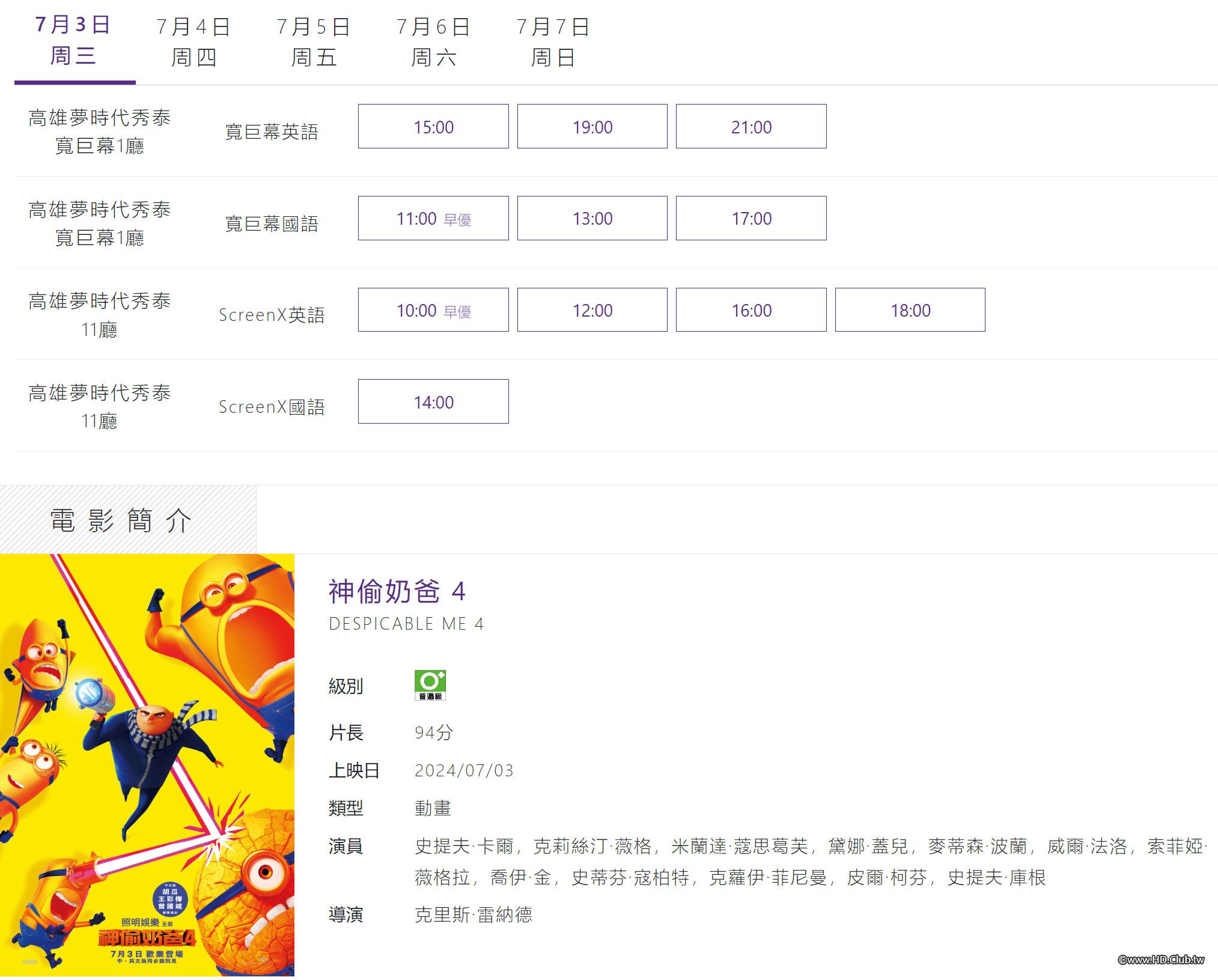Select the 18:00 ScreenX英語 showtime
This screenshot has width=1218, height=980.
tap(910, 310)
